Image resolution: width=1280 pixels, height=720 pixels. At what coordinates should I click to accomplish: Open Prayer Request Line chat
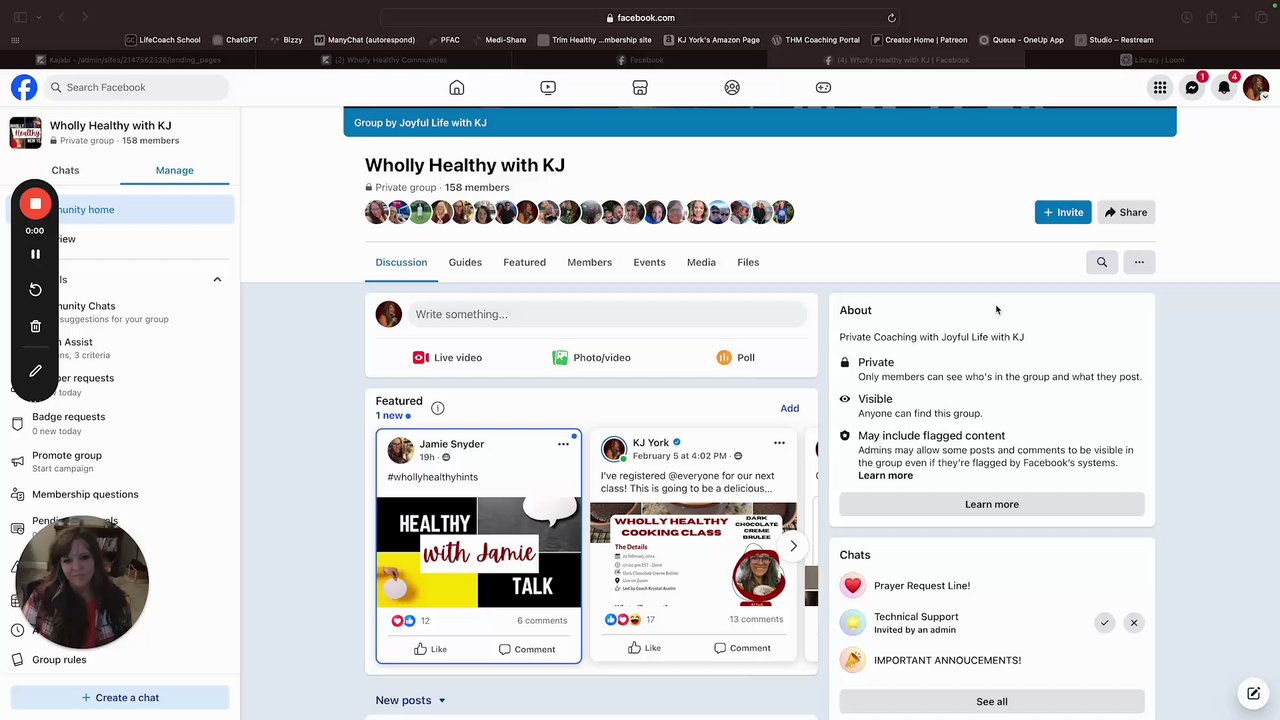click(x=922, y=586)
